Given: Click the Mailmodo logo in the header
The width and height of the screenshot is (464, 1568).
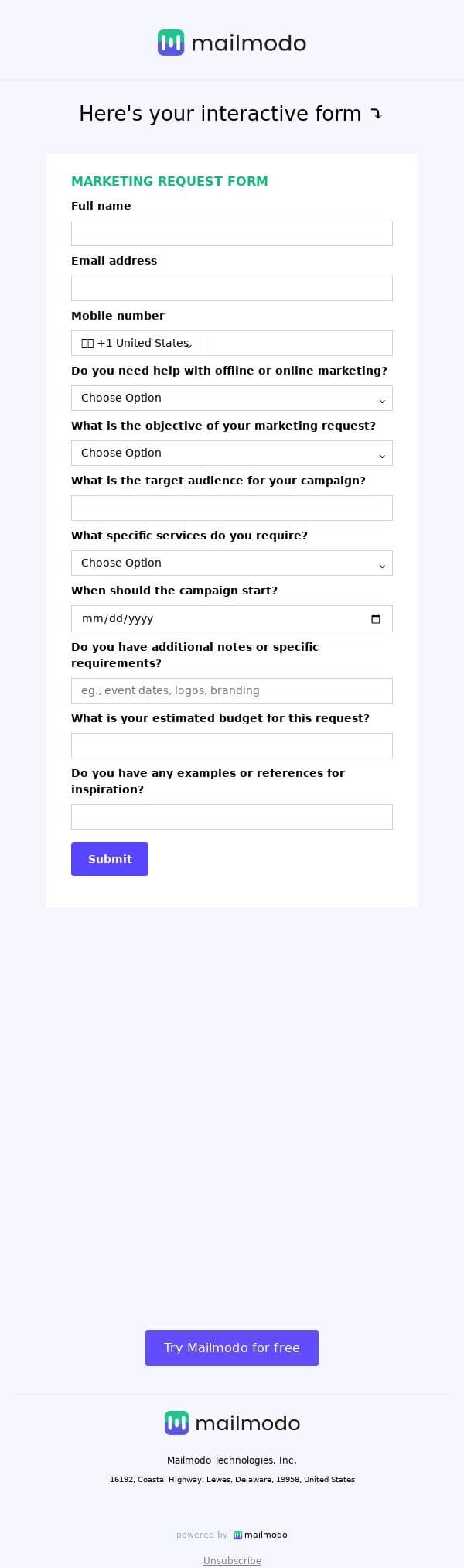Looking at the screenshot, I should click(x=232, y=43).
